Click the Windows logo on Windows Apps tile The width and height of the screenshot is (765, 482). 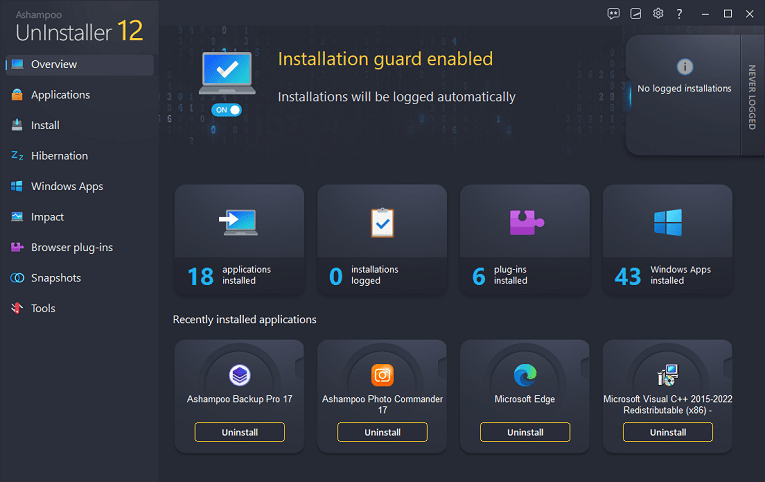pyautogui.click(x=667, y=222)
